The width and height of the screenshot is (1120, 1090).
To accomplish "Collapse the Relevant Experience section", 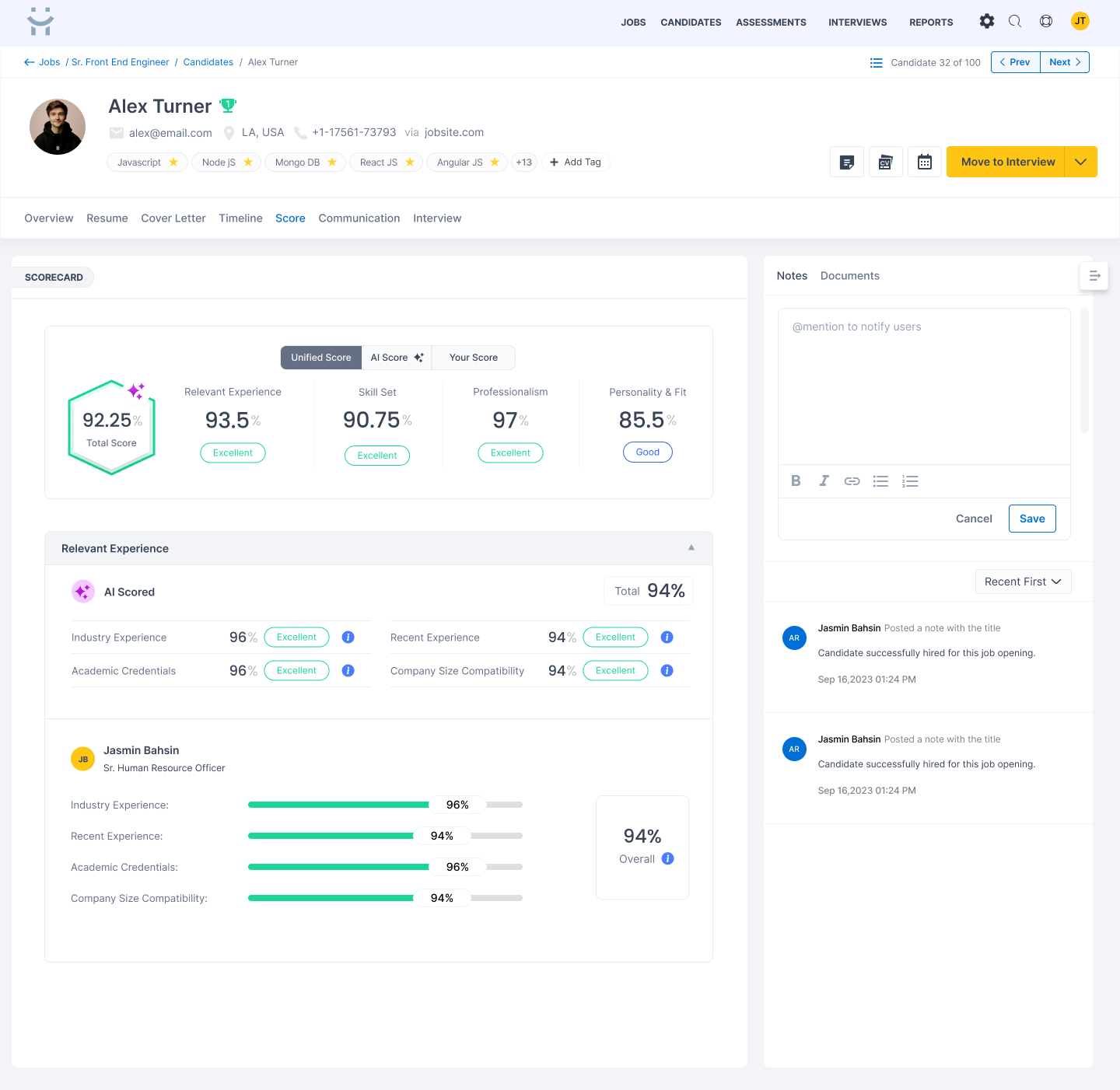I will click(691, 548).
